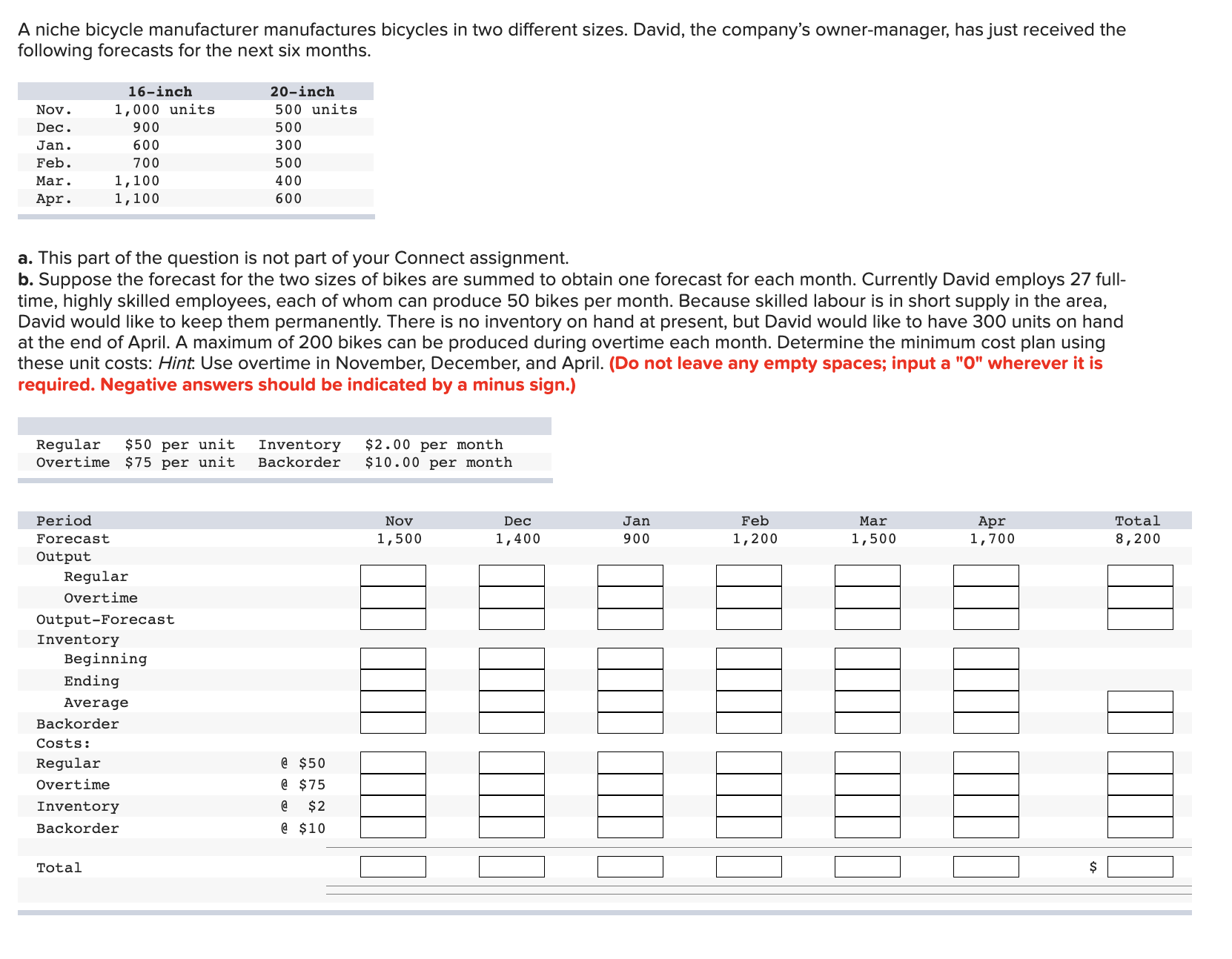
Task: Click the Backorder cost @ $10 field for Dec
Action: 511,827
